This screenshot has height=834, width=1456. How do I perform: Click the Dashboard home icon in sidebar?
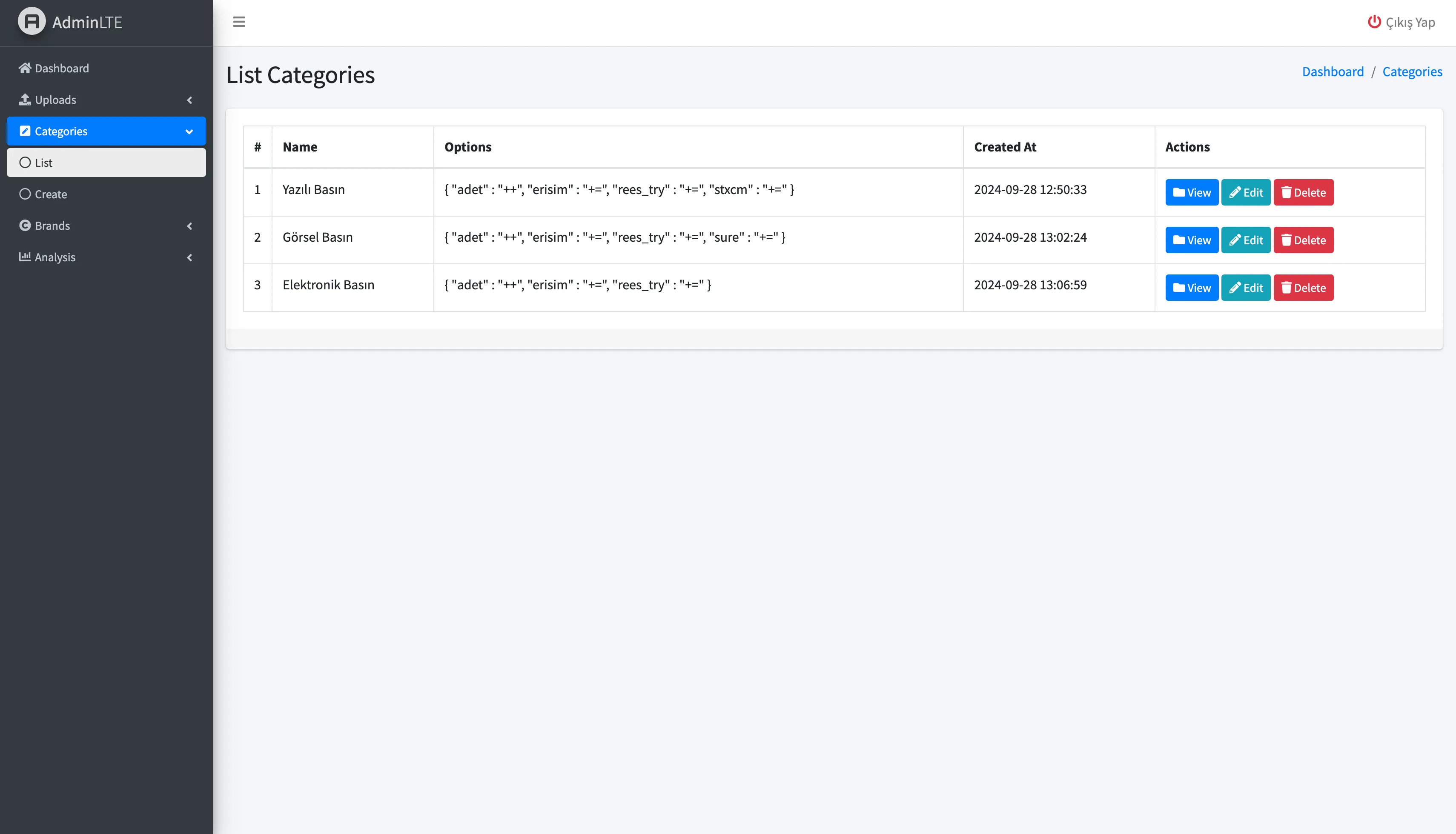coord(25,68)
